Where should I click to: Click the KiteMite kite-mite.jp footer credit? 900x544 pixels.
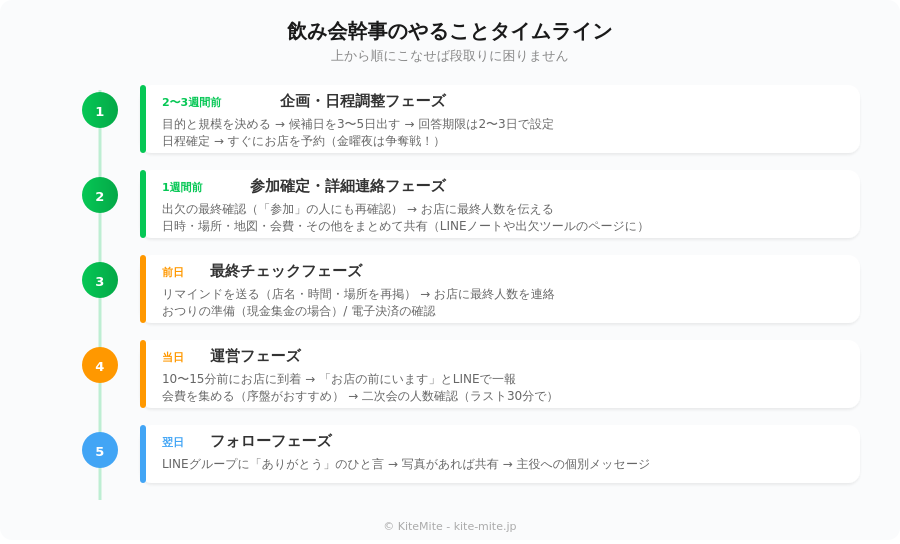[450, 526]
